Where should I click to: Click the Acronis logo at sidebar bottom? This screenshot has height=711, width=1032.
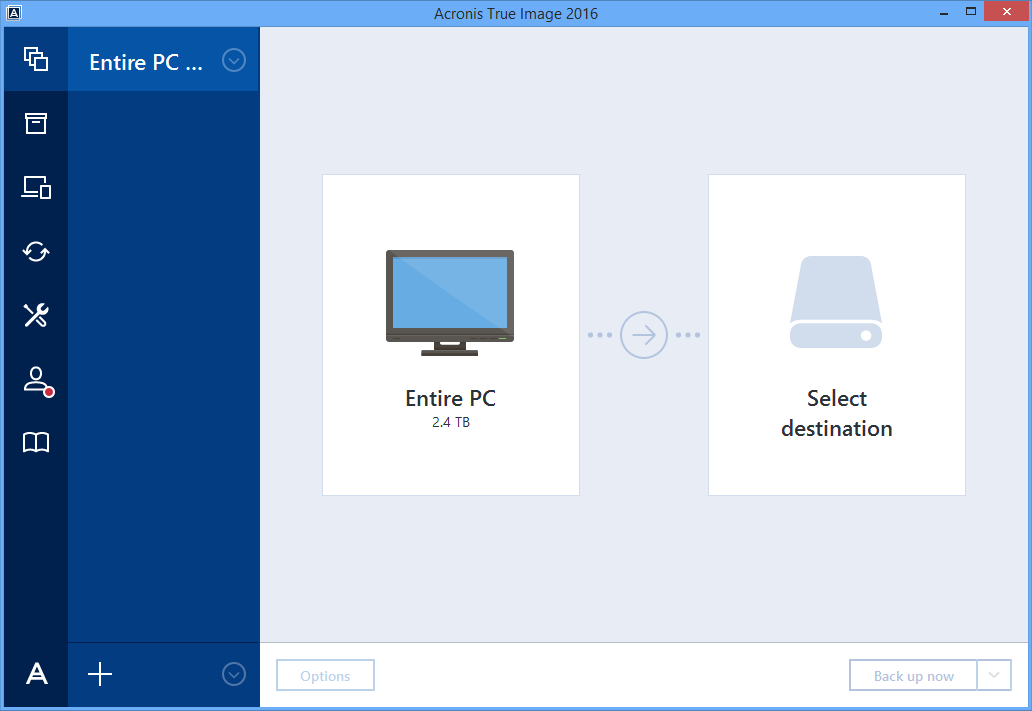pos(36,673)
